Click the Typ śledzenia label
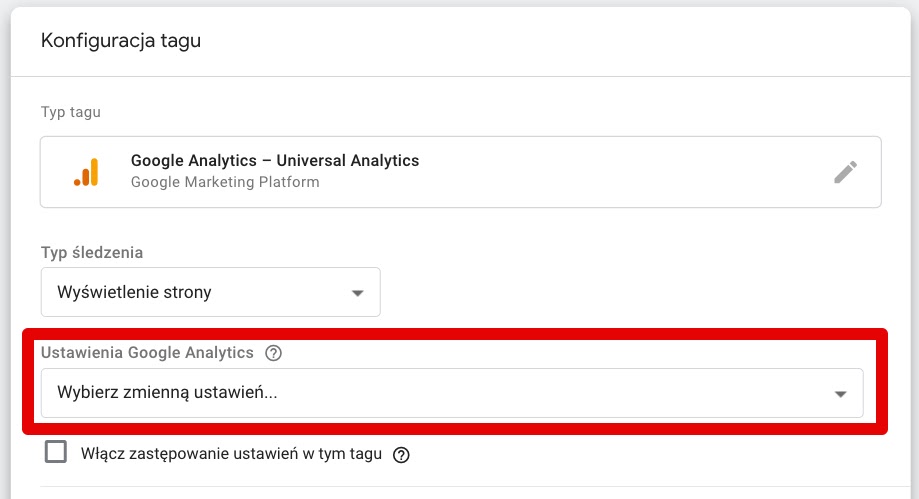The height and width of the screenshot is (499, 919). tap(92, 253)
